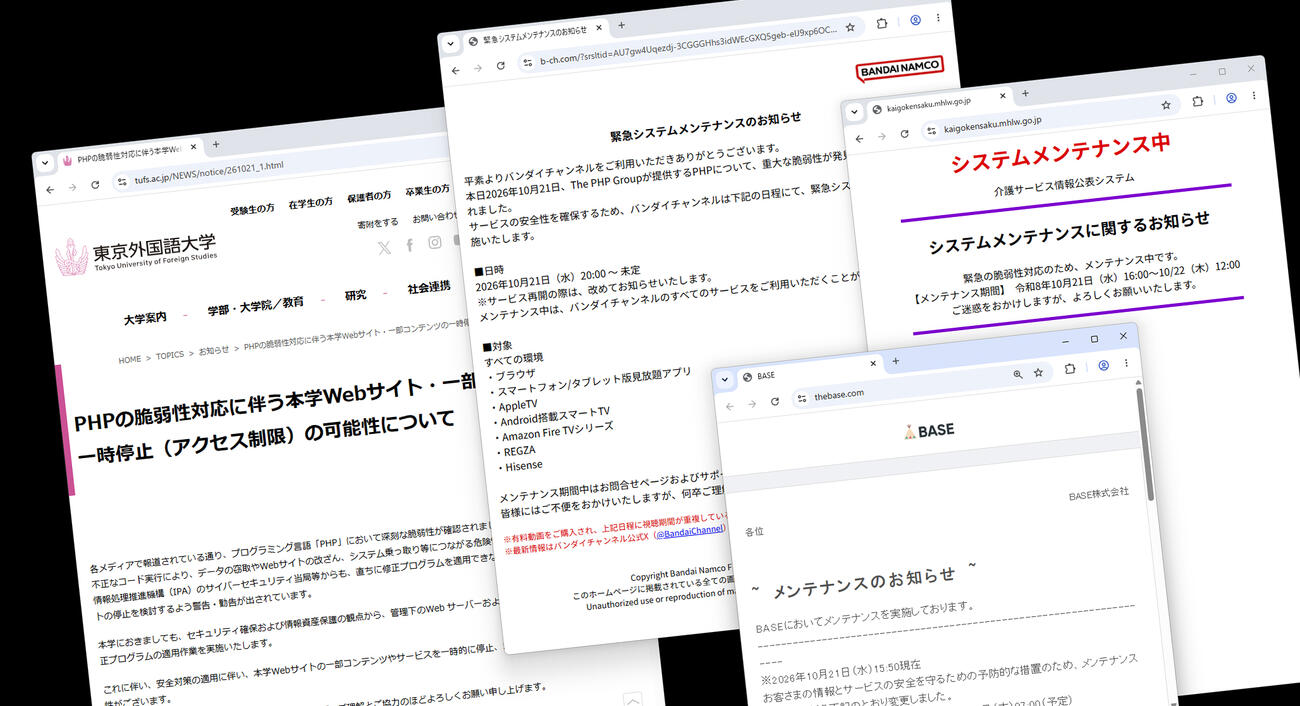Reload the kaigokensaku.mhlw.go.jp page
Screen dimensions: 1300x706
pos(904,134)
